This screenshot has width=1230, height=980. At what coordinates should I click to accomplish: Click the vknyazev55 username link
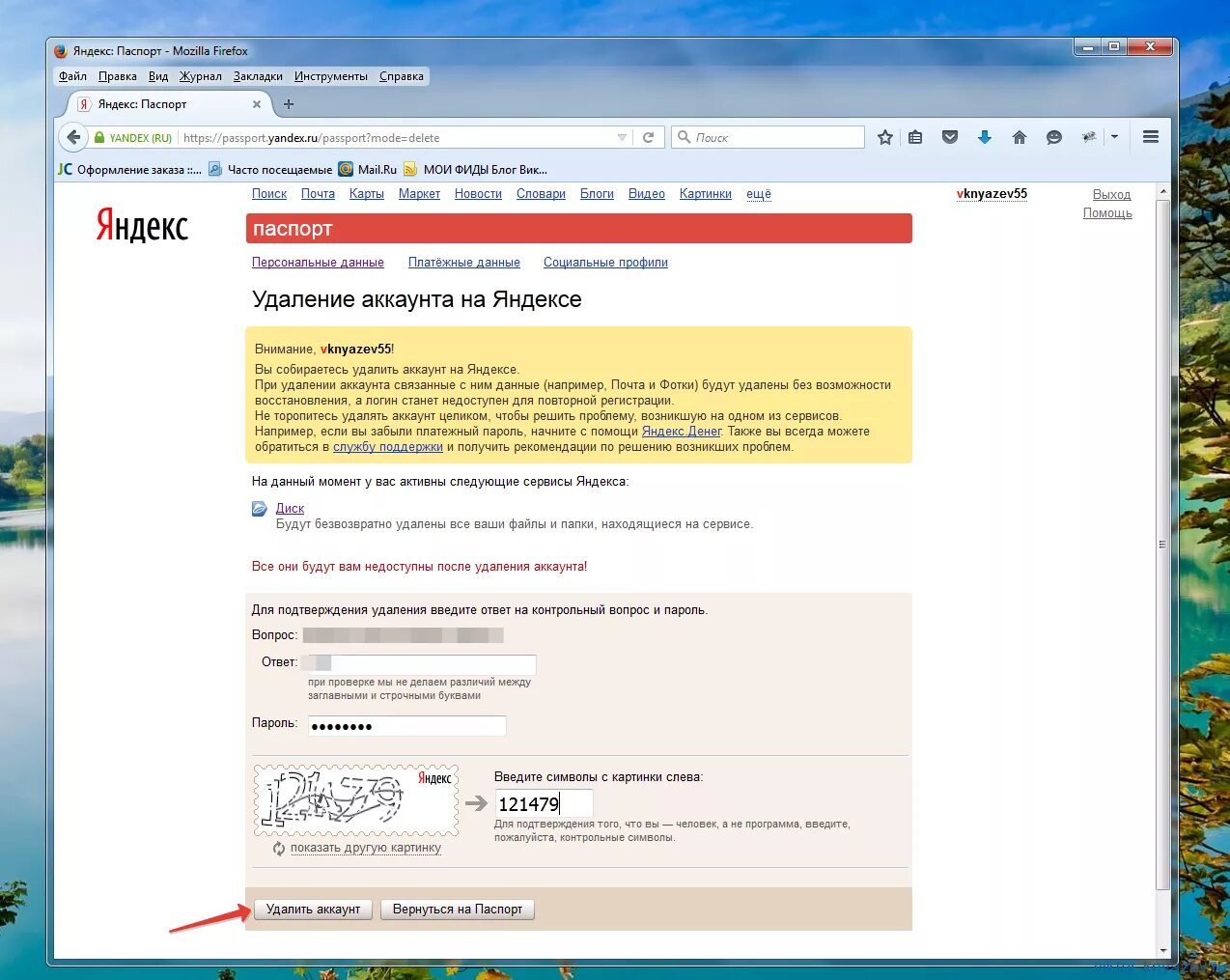pyautogui.click(x=992, y=194)
